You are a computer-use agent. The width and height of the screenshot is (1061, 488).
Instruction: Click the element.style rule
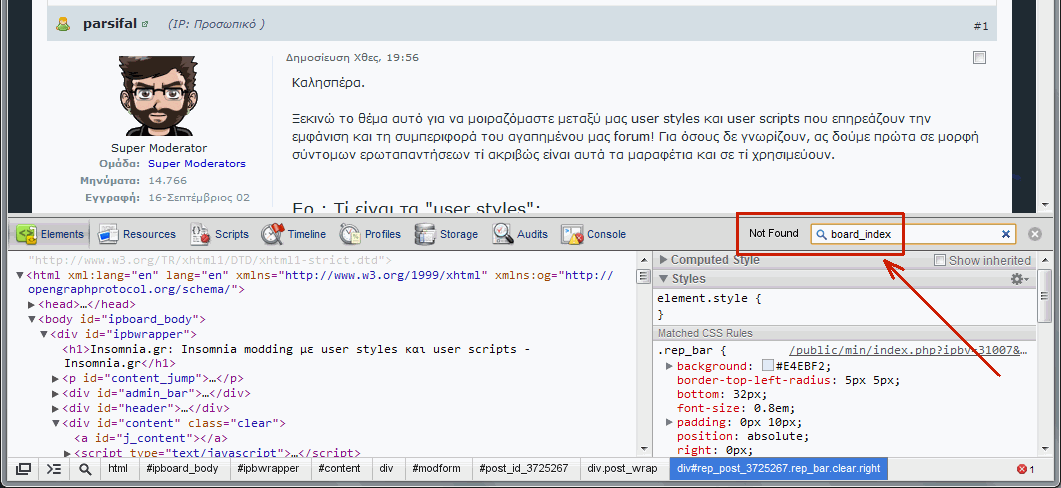point(707,298)
